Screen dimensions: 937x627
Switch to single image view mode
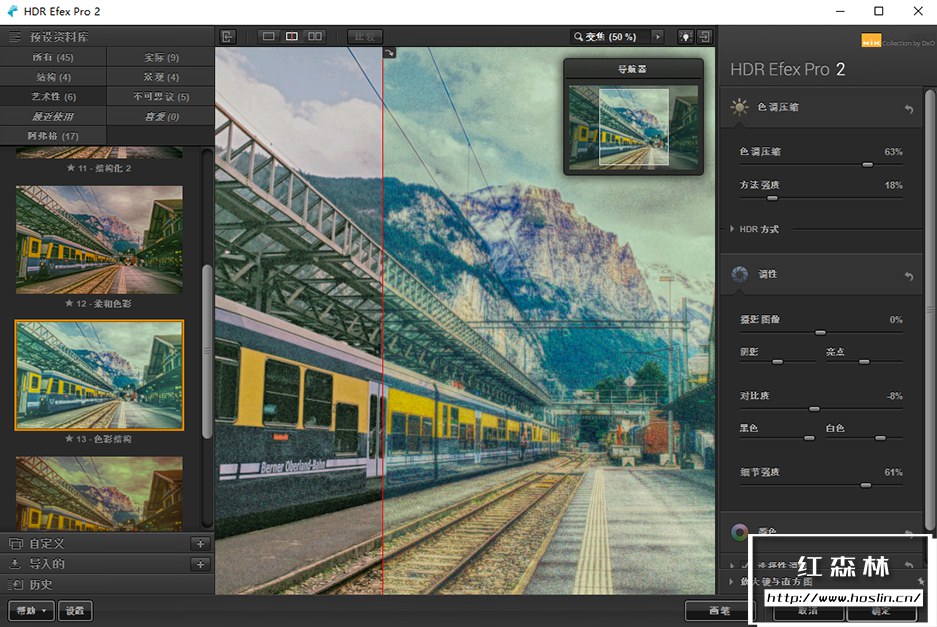tap(268, 37)
